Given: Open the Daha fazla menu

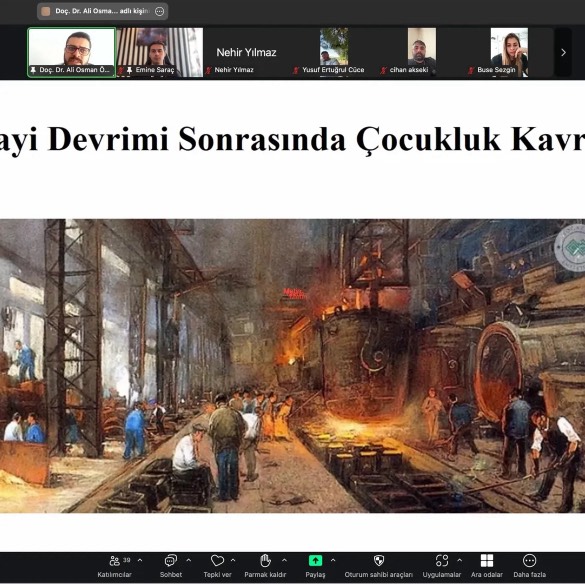Looking at the screenshot, I should tap(529, 566).
